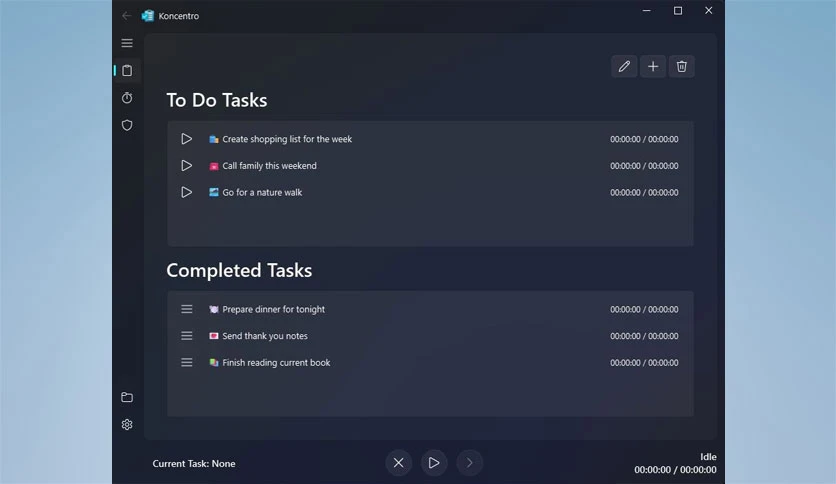Open the Pomodoro timer sidebar page
Image resolution: width=836 pixels, height=484 pixels.
coord(127,98)
